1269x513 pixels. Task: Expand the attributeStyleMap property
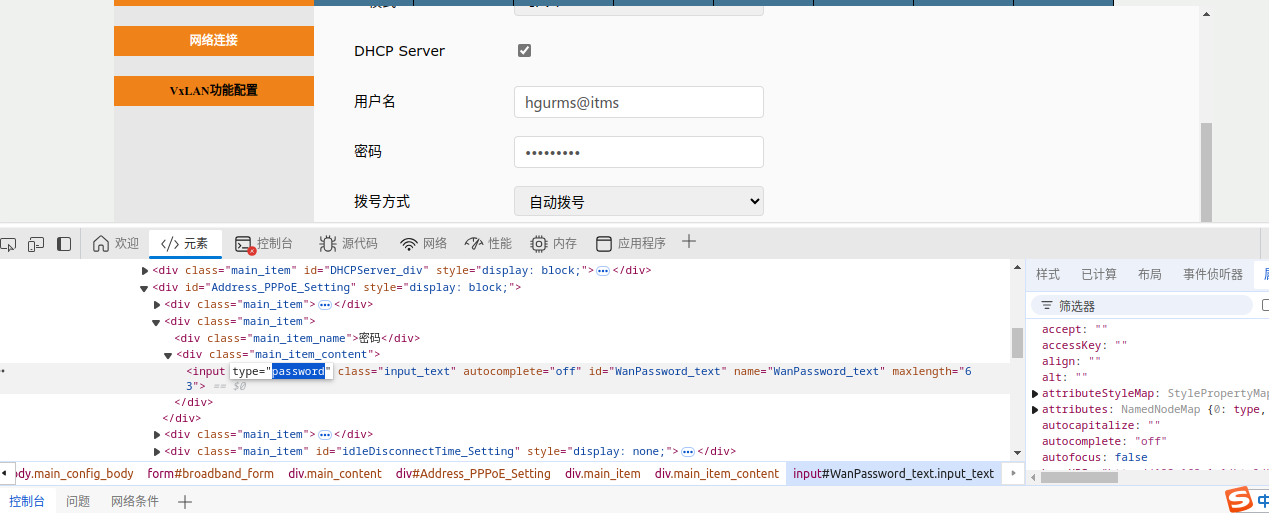coord(1036,394)
